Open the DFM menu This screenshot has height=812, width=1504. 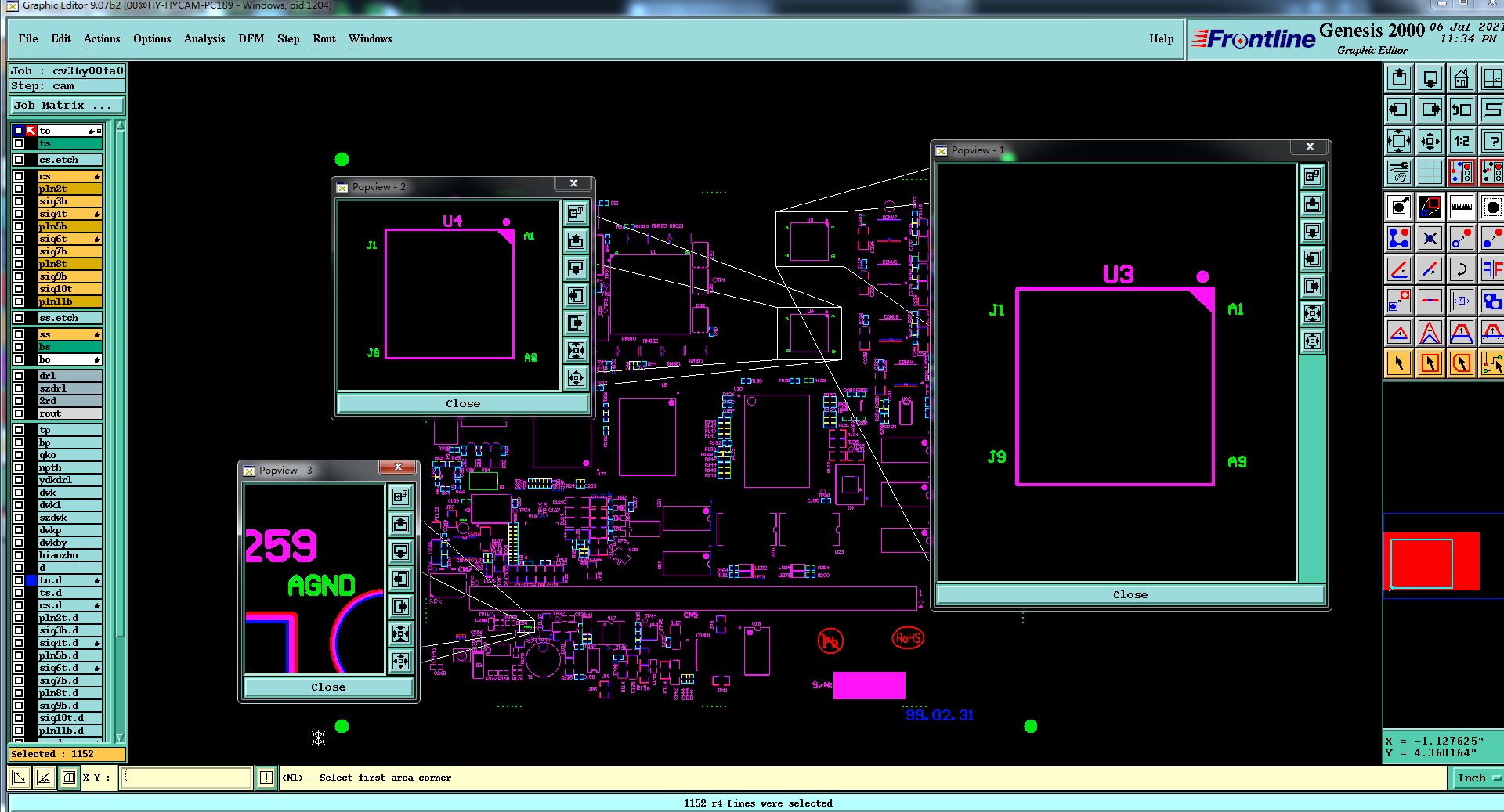point(251,38)
